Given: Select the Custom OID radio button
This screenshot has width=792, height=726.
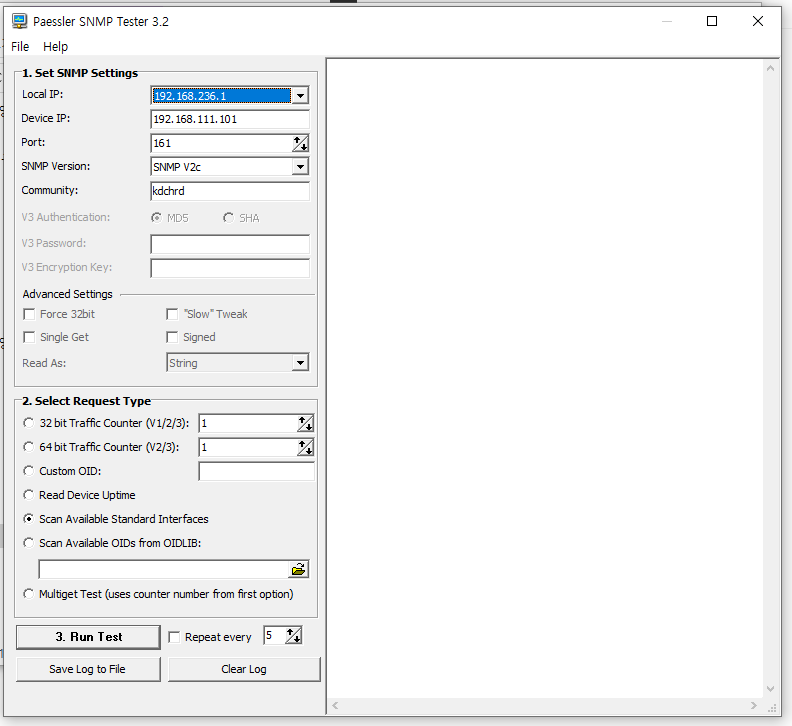Looking at the screenshot, I should pyautogui.click(x=29, y=471).
